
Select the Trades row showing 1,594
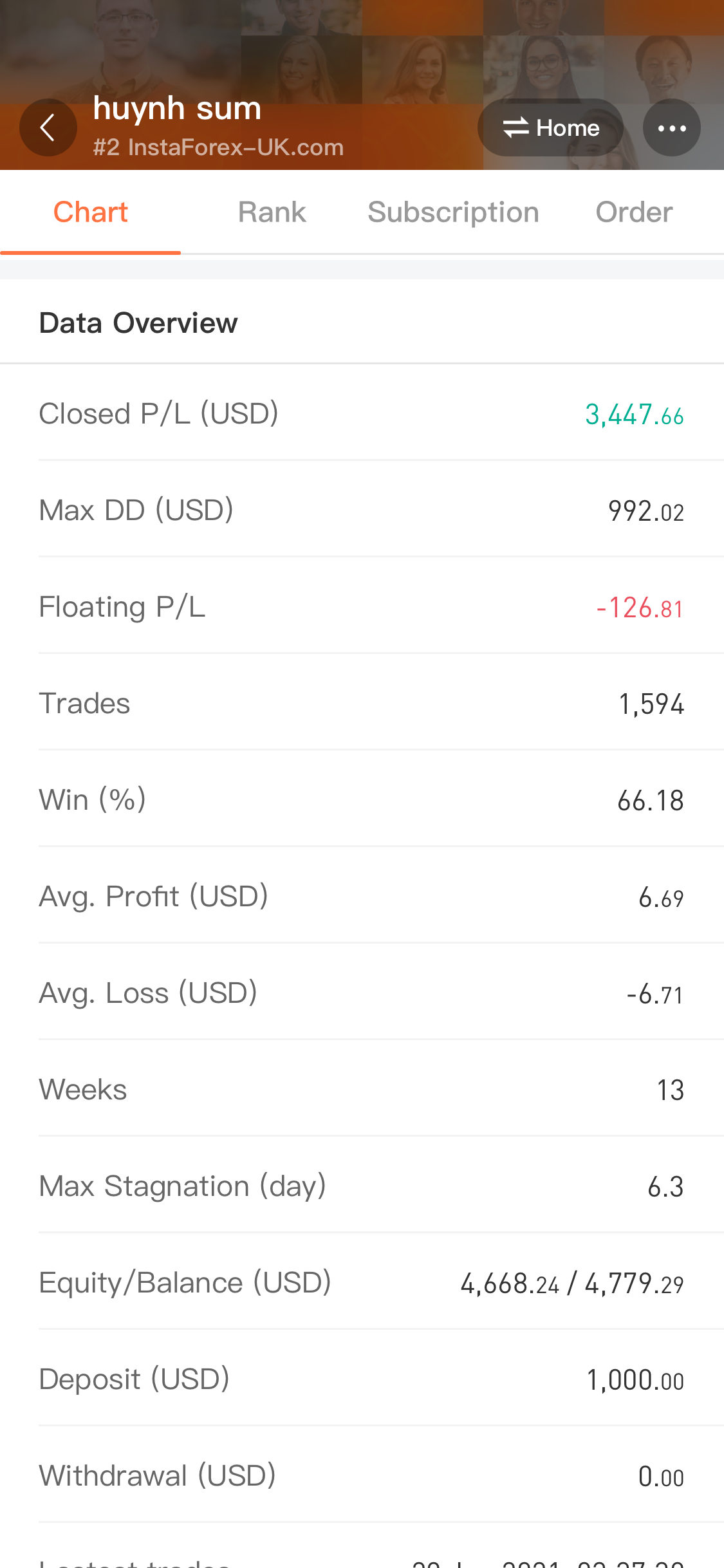(x=362, y=703)
